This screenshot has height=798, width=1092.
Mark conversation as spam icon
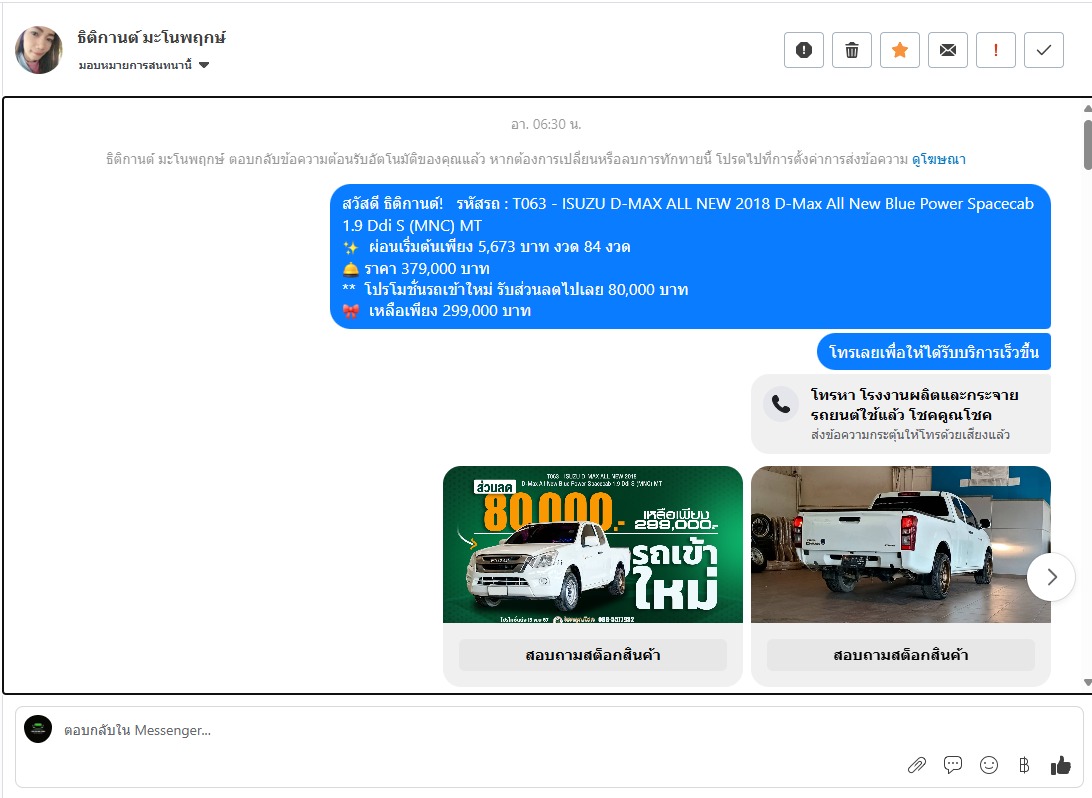[804, 50]
